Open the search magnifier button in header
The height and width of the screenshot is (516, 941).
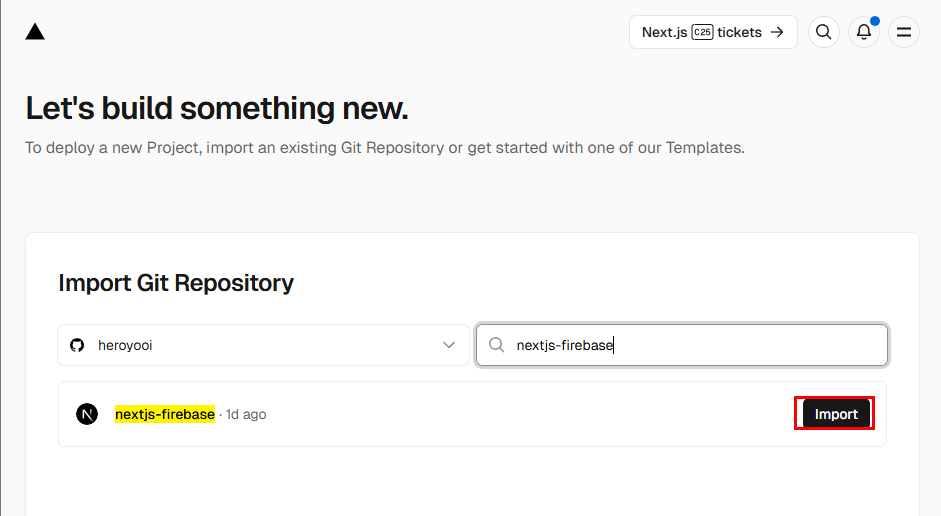click(x=823, y=32)
